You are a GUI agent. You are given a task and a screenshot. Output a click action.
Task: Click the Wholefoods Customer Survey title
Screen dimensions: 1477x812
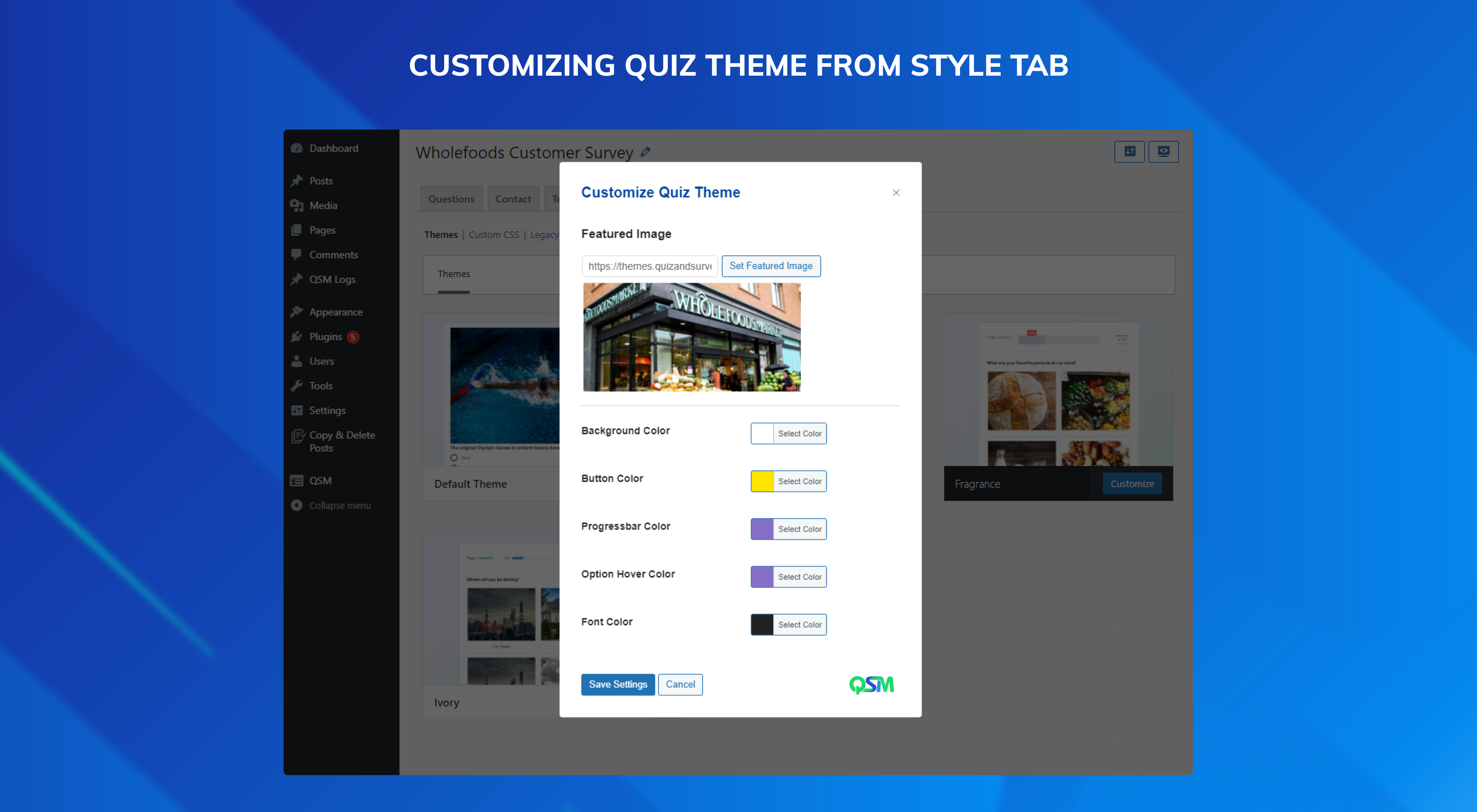524,152
